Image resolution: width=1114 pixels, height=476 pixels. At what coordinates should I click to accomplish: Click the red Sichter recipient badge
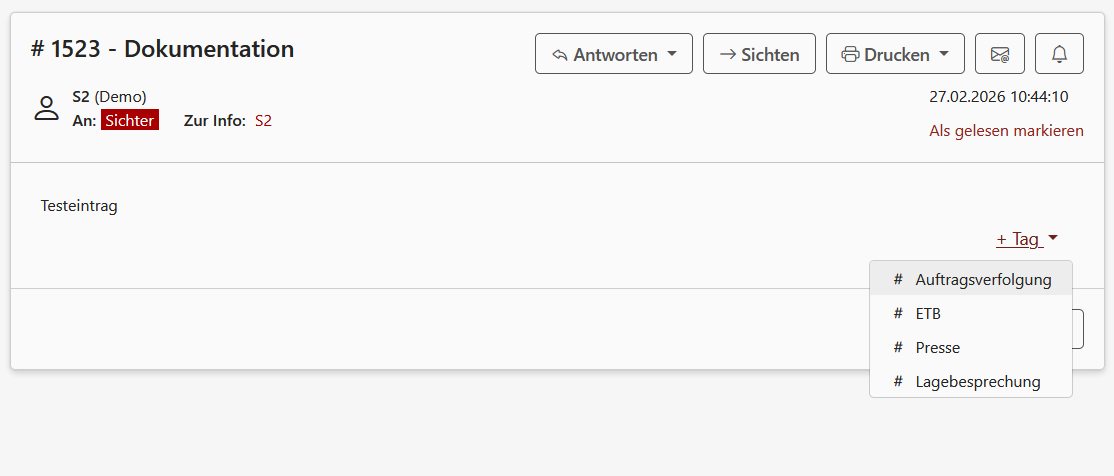pos(130,121)
